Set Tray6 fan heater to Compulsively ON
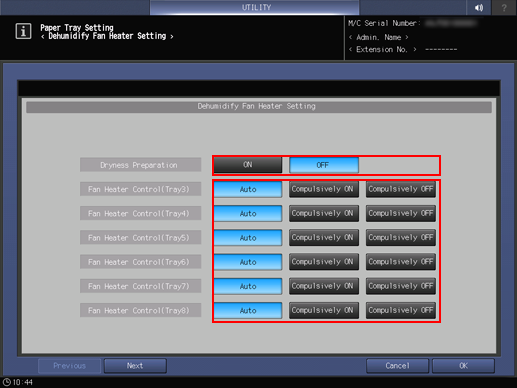The width and height of the screenshot is (517, 388). tap(324, 262)
